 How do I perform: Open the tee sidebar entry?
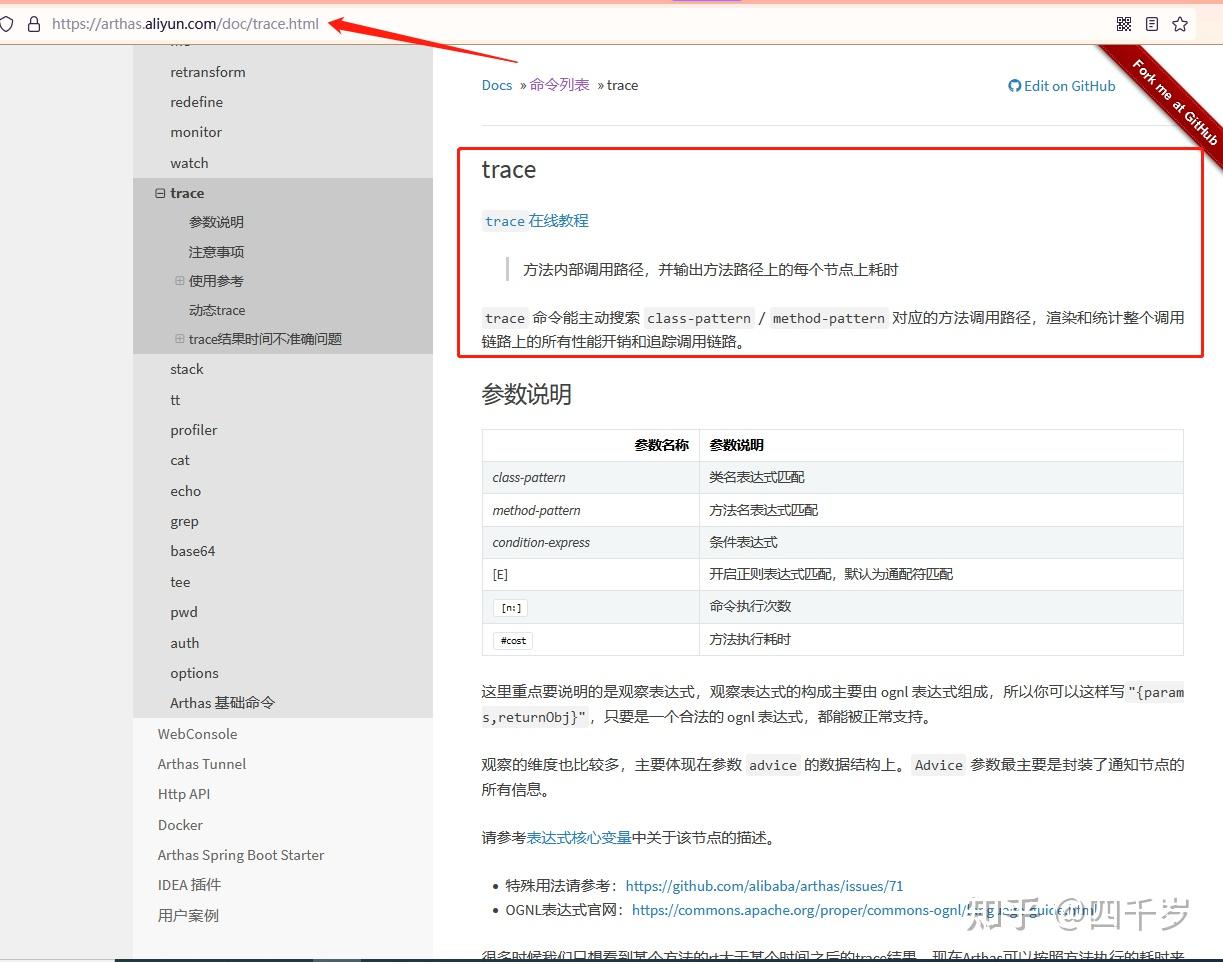point(180,582)
